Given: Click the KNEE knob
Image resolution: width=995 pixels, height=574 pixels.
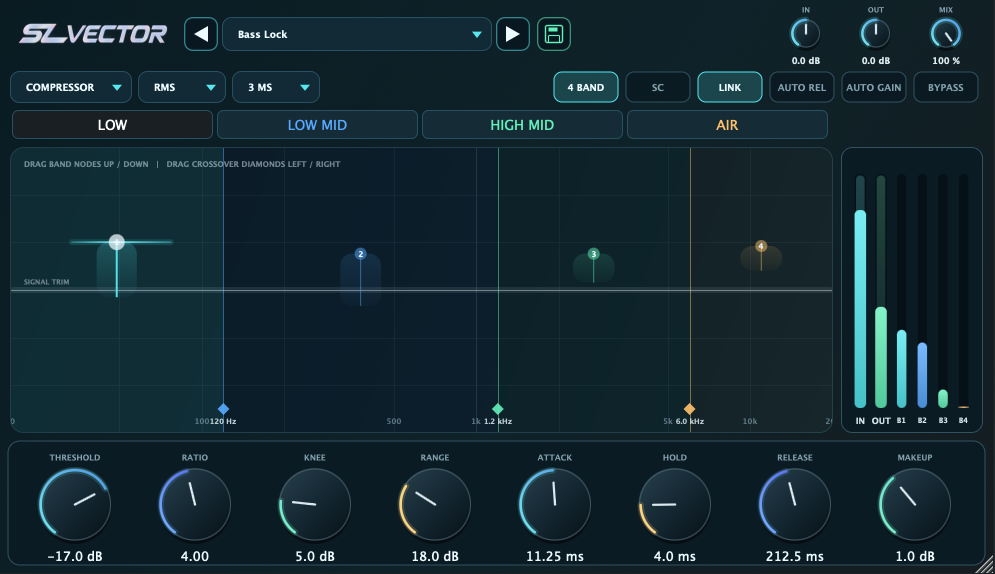Looking at the screenshot, I should (315, 505).
